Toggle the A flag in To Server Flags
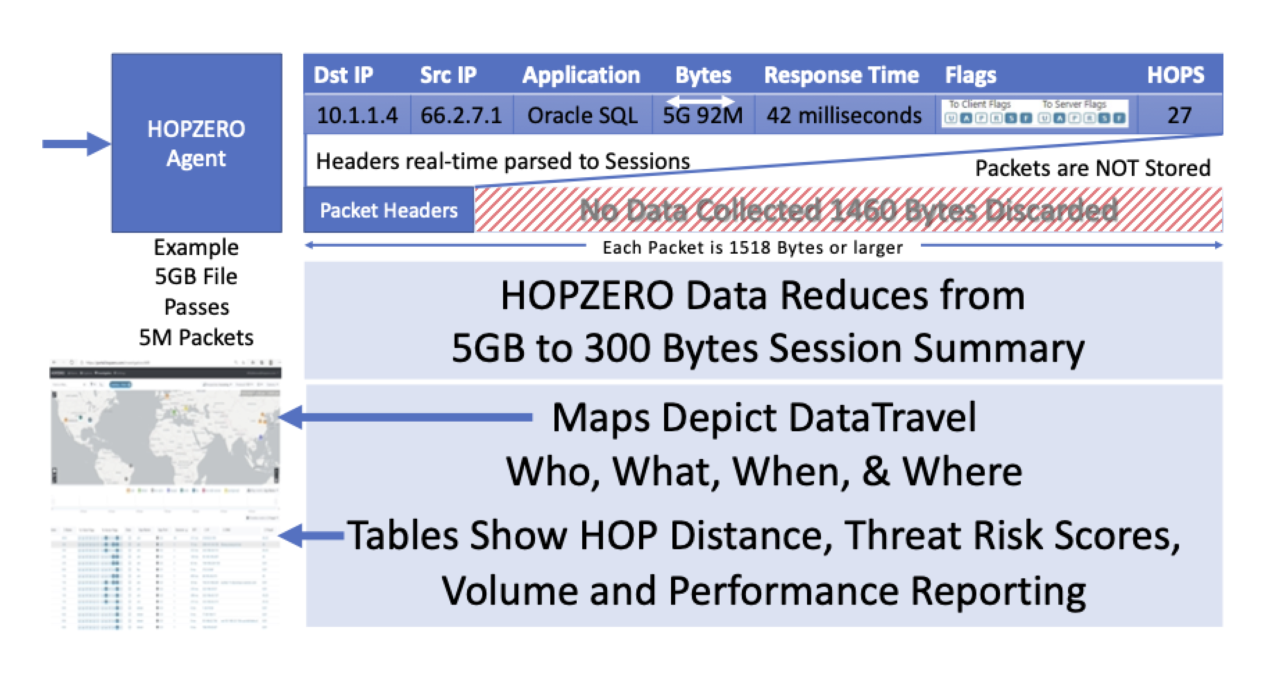This screenshot has height=688, width=1280. [1060, 118]
